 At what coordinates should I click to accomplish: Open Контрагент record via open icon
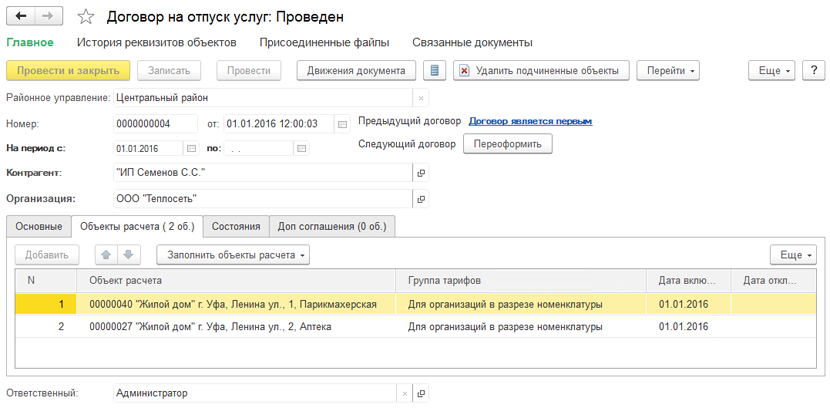tap(421, 173)
